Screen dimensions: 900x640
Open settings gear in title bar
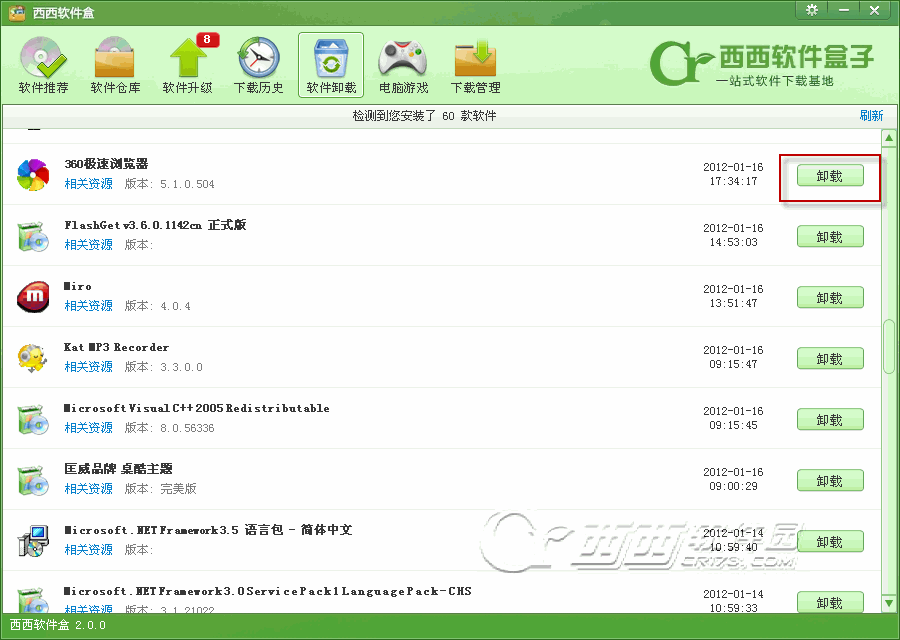tap(812, 10)
